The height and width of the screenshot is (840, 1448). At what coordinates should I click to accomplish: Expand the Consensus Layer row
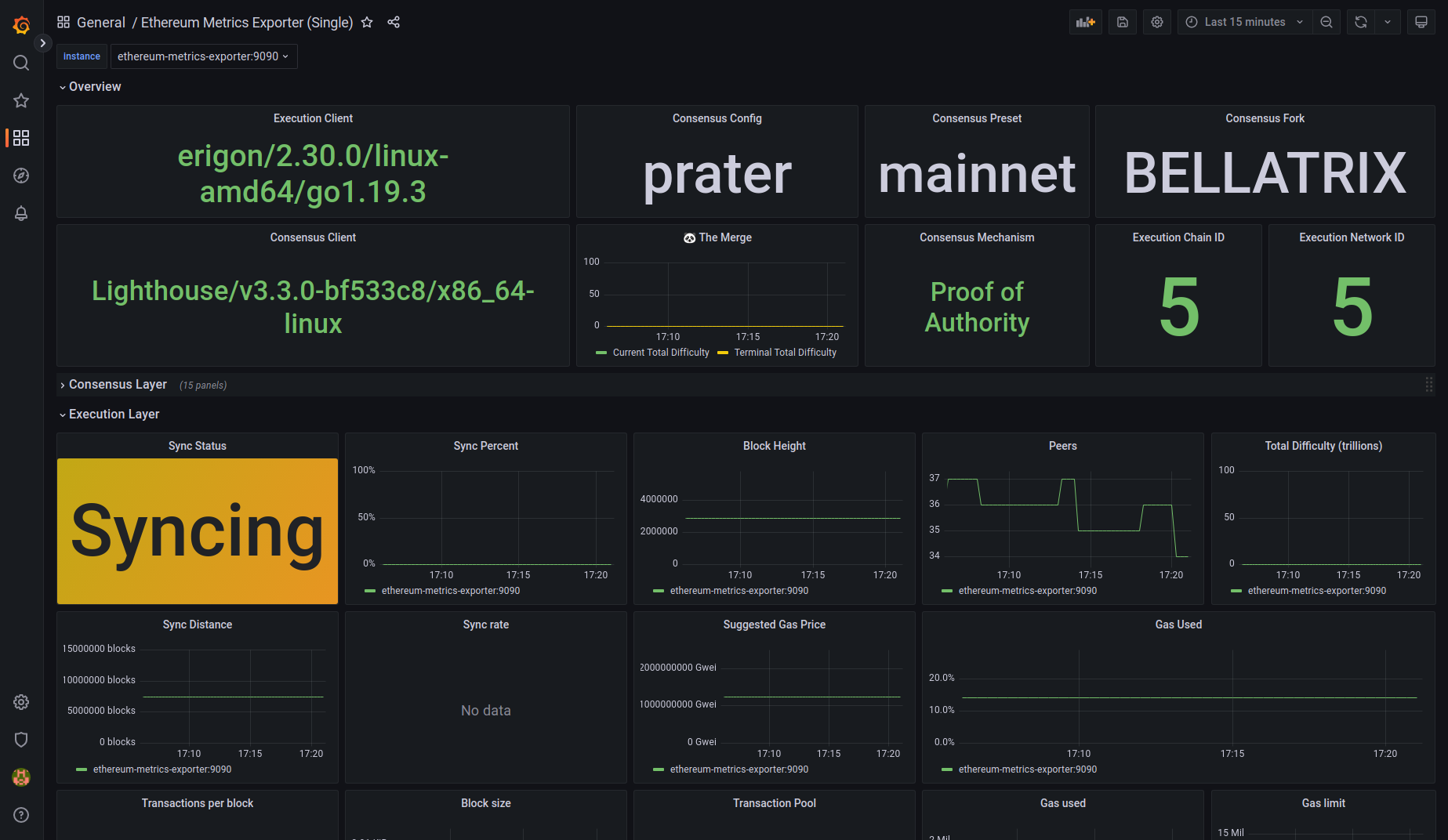(113, 384)
